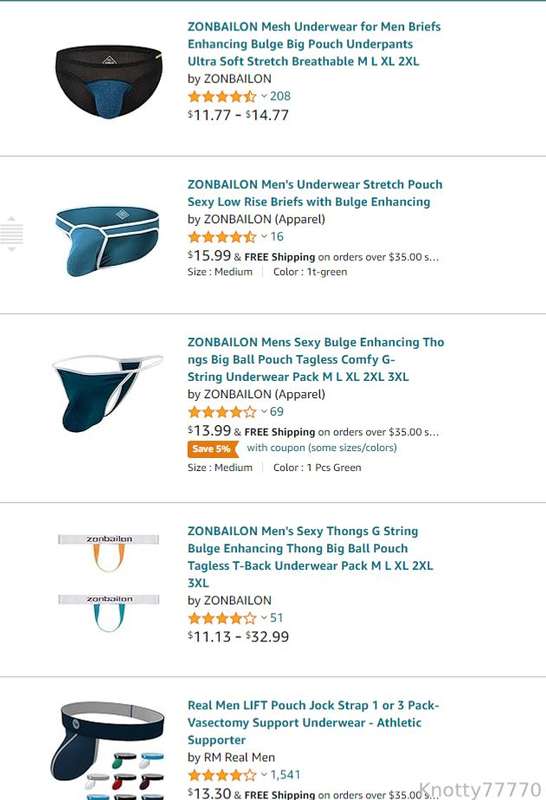546x800 pixels.
Task: Select the blue low rise briefs thumbnail
Action: click(107, 241)
